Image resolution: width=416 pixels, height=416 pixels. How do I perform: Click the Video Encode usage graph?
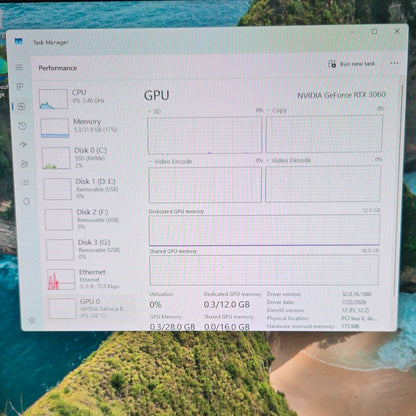[x=205, y=185]
